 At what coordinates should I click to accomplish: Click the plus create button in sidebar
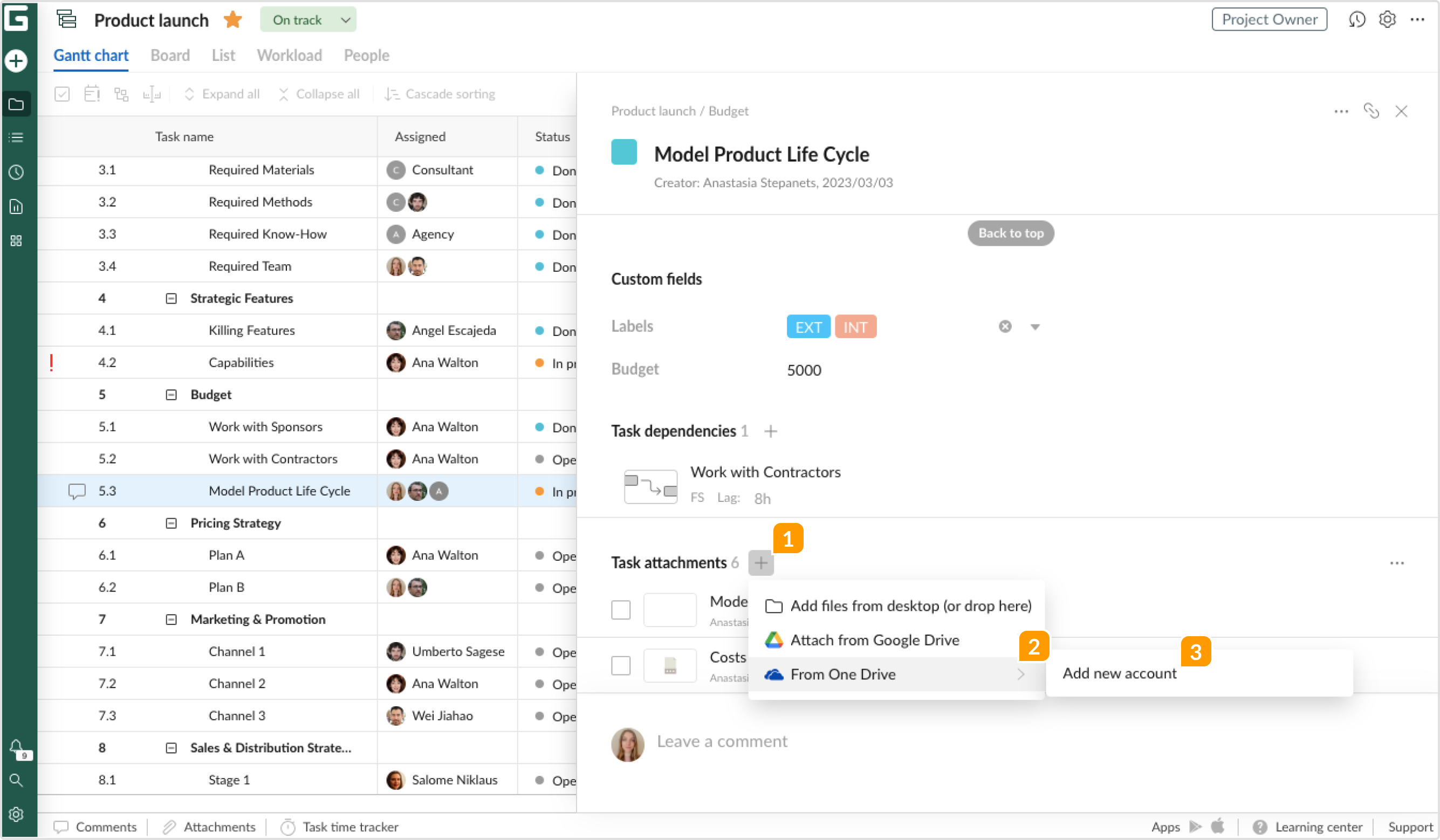pyautogui.click(x=16, y=60)
